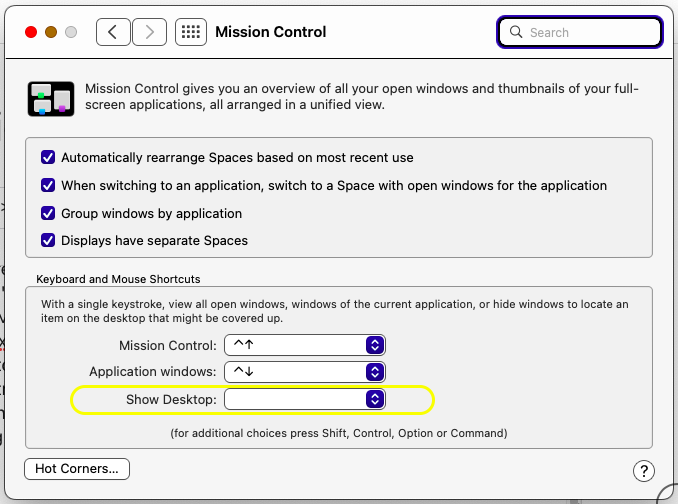The height and width of the screenshot is (504, 678).
Task: Open help with the question mark button
Action: click(644, 471)
